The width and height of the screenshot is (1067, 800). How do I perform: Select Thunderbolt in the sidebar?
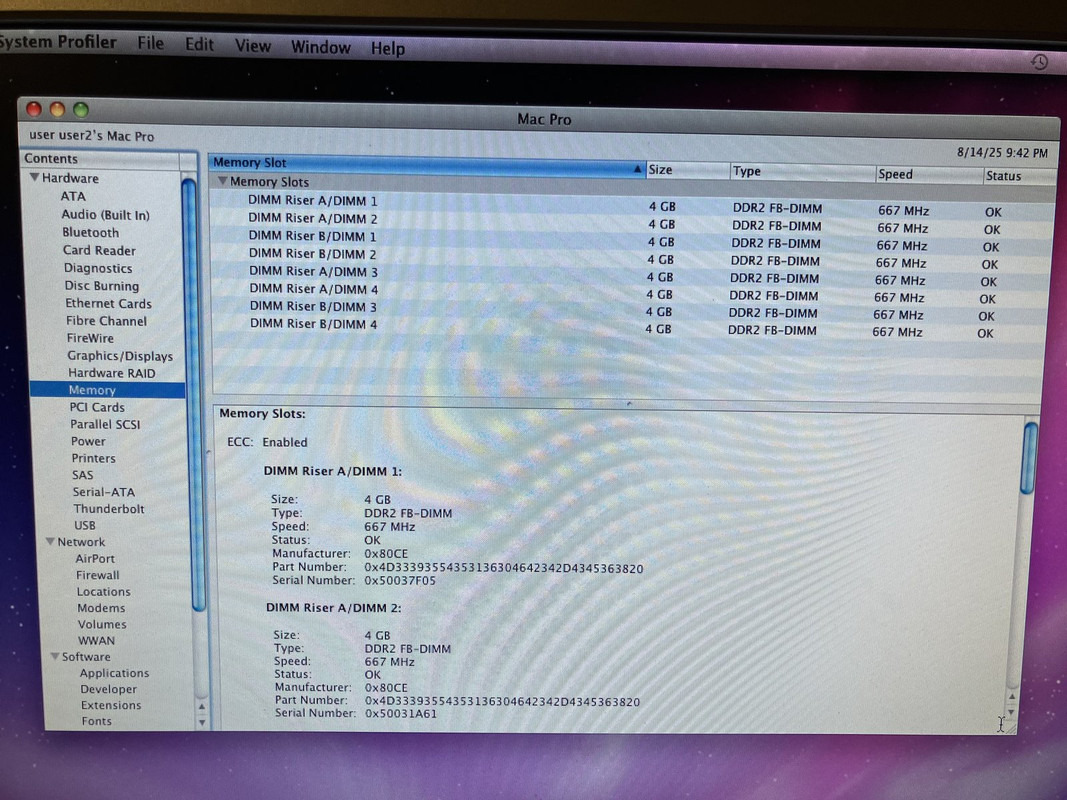109,508
